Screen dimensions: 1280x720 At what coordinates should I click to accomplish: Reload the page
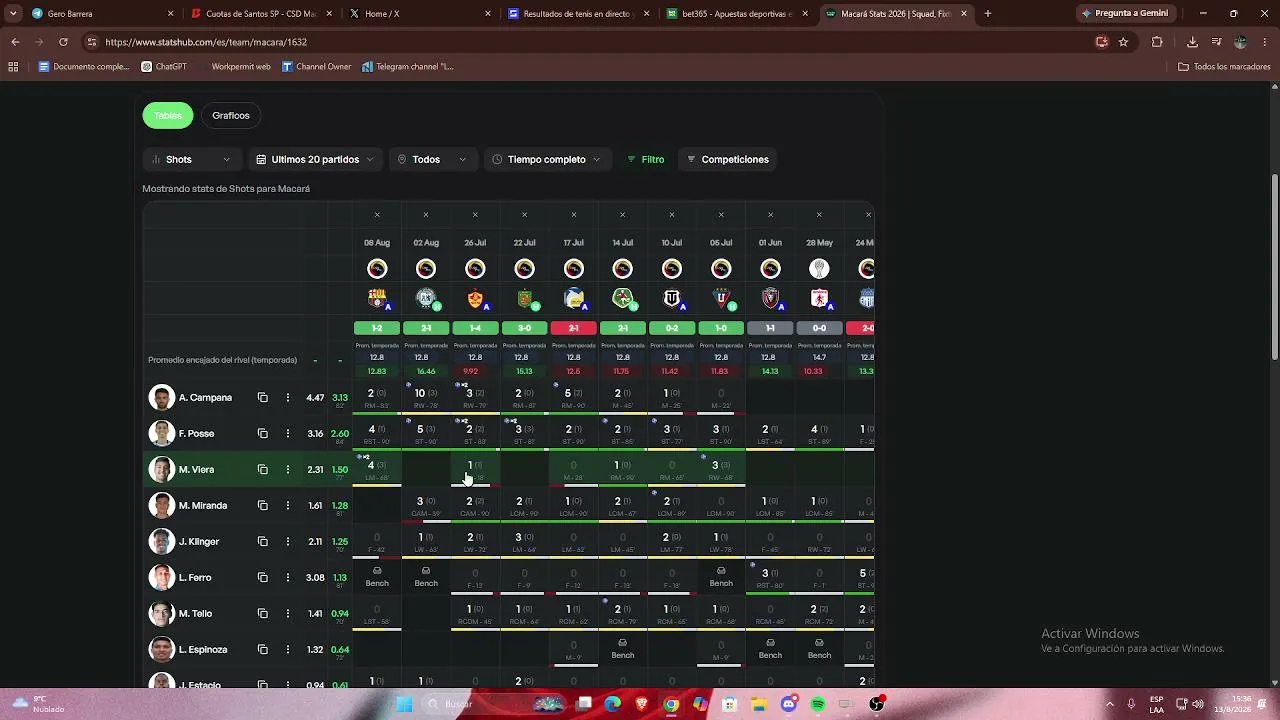click(x=63, y=42)
